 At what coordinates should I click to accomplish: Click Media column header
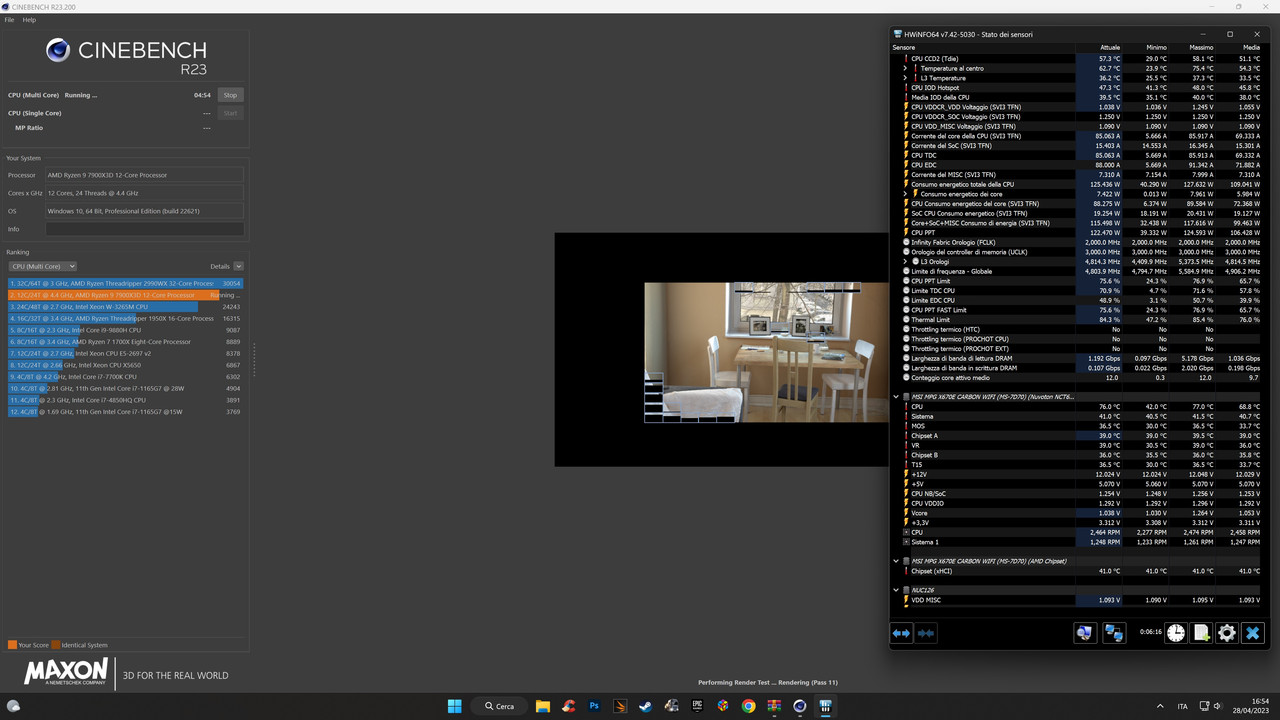1251,47
